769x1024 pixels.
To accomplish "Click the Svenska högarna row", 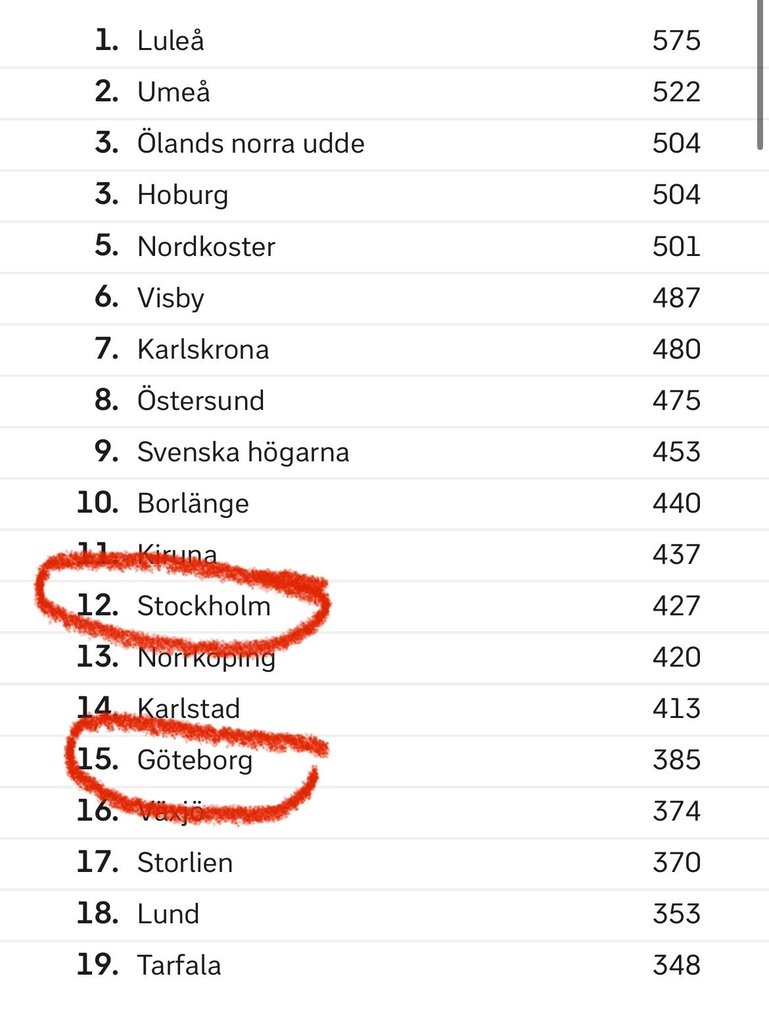I will [x=384, y=452].
